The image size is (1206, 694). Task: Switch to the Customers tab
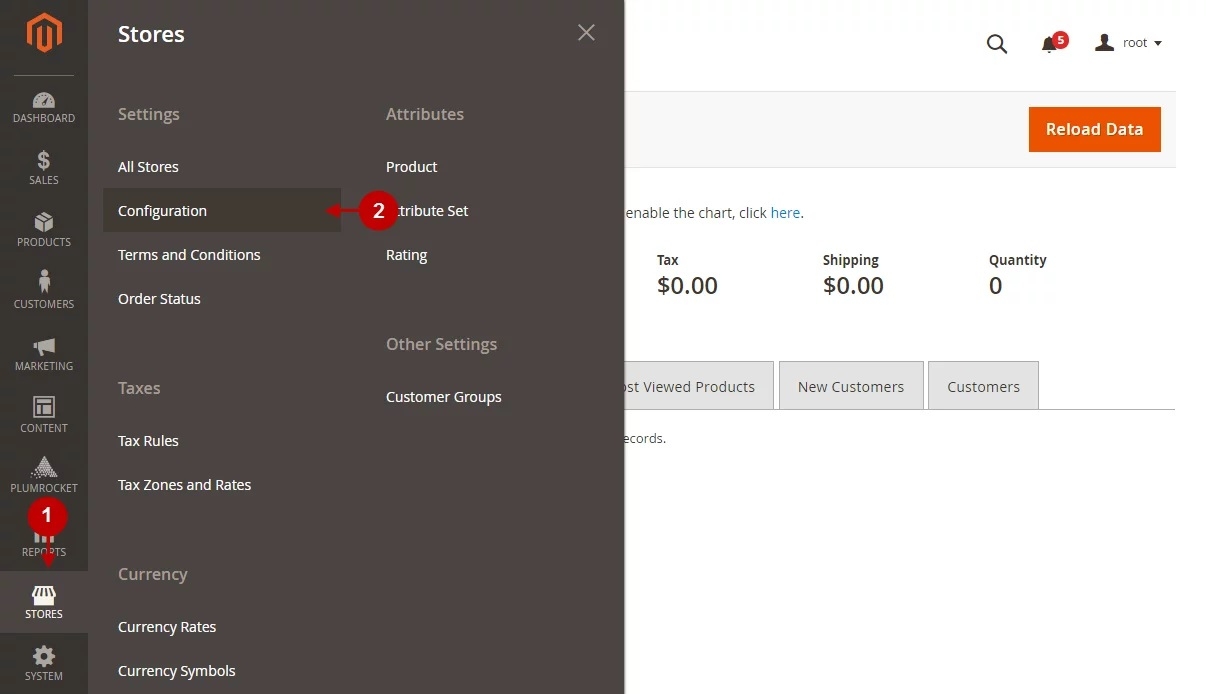[983, 386]
